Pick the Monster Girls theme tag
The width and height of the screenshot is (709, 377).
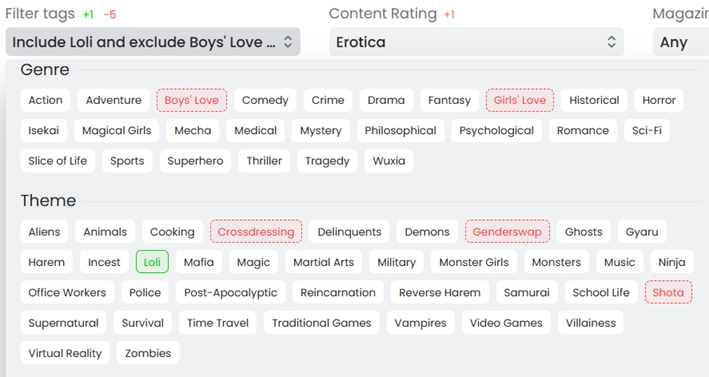[474, 262]
